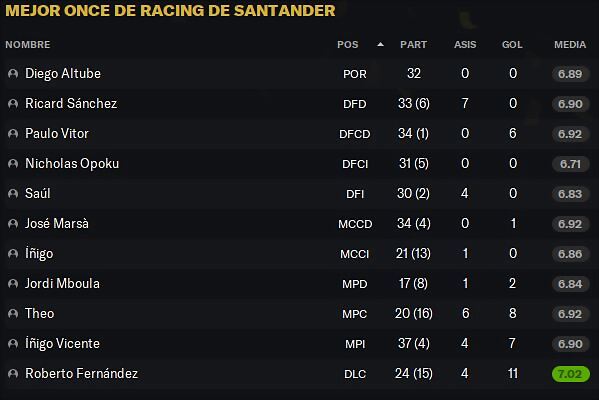
Task: Sort by the ASIS column header
Action: pos(465,45)
